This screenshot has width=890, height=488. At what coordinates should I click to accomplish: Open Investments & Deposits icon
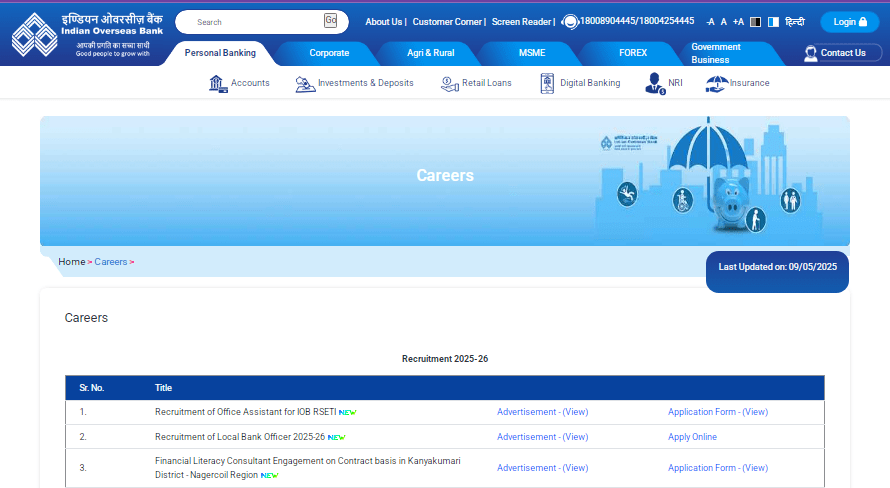305,83
